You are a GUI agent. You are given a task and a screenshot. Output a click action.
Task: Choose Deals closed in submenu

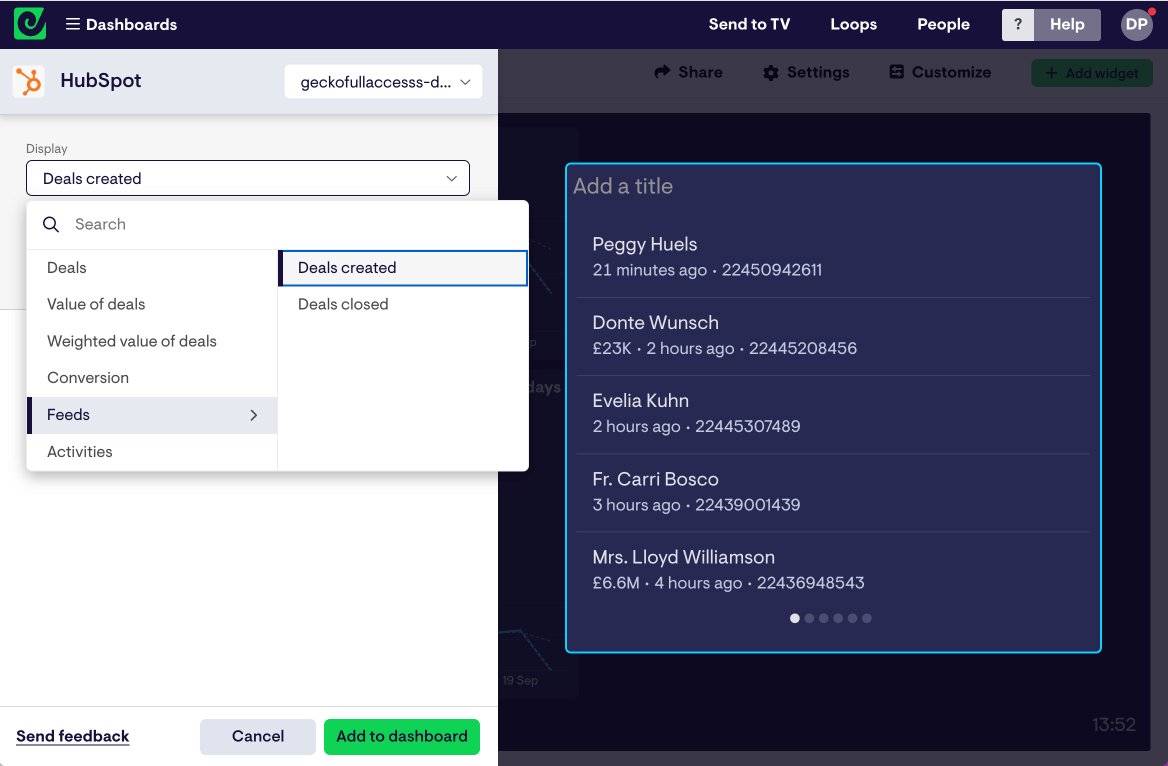pyautogui.click(x=403, y=304)
